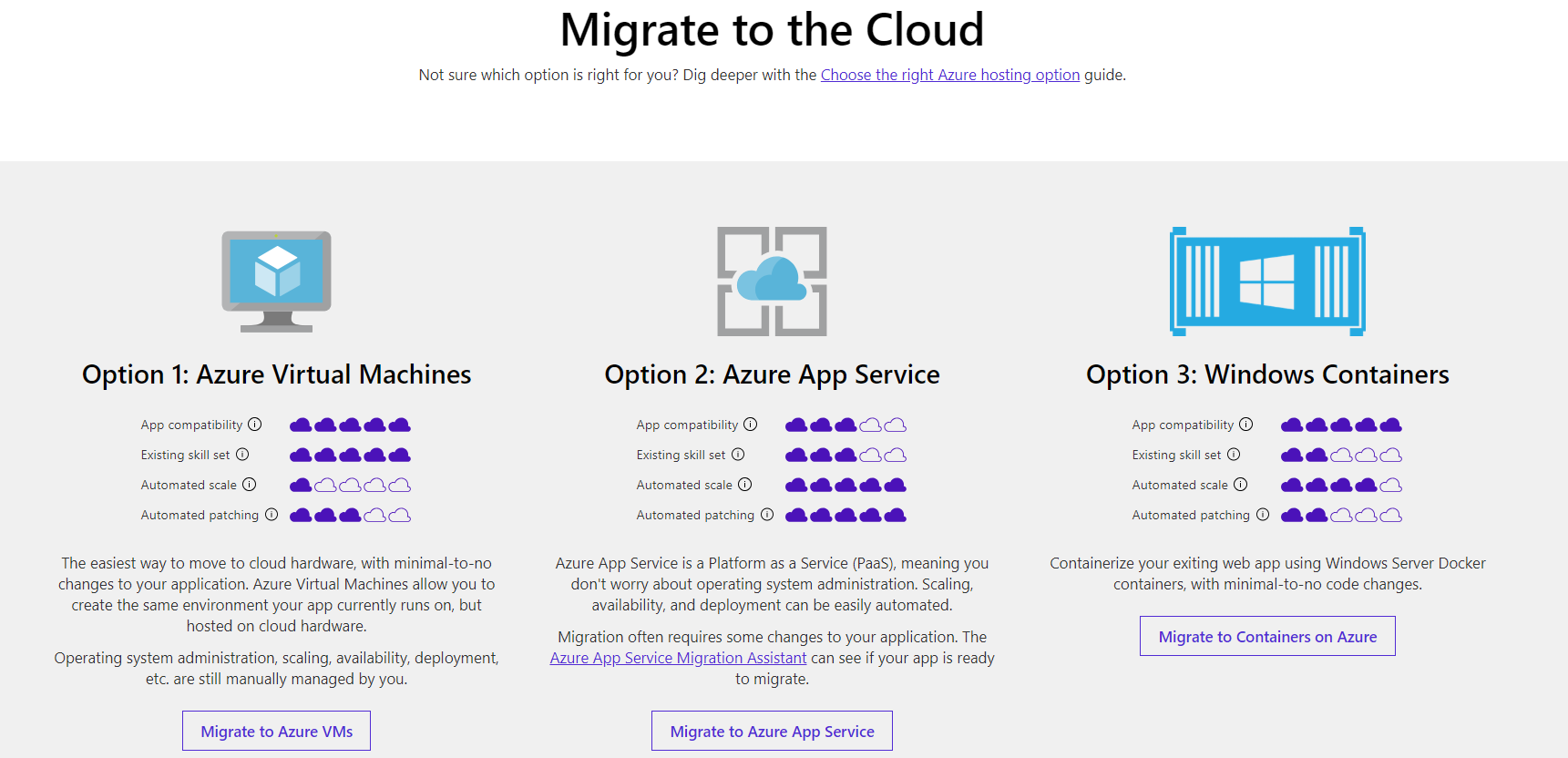This screenshot has width=1568, height=758.
Task: Show info for Existing skill set under Windows Containers
Action: [1234, 455]
